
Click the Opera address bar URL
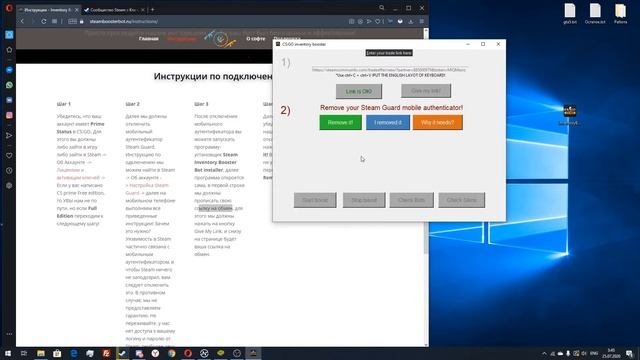[124, 21]
